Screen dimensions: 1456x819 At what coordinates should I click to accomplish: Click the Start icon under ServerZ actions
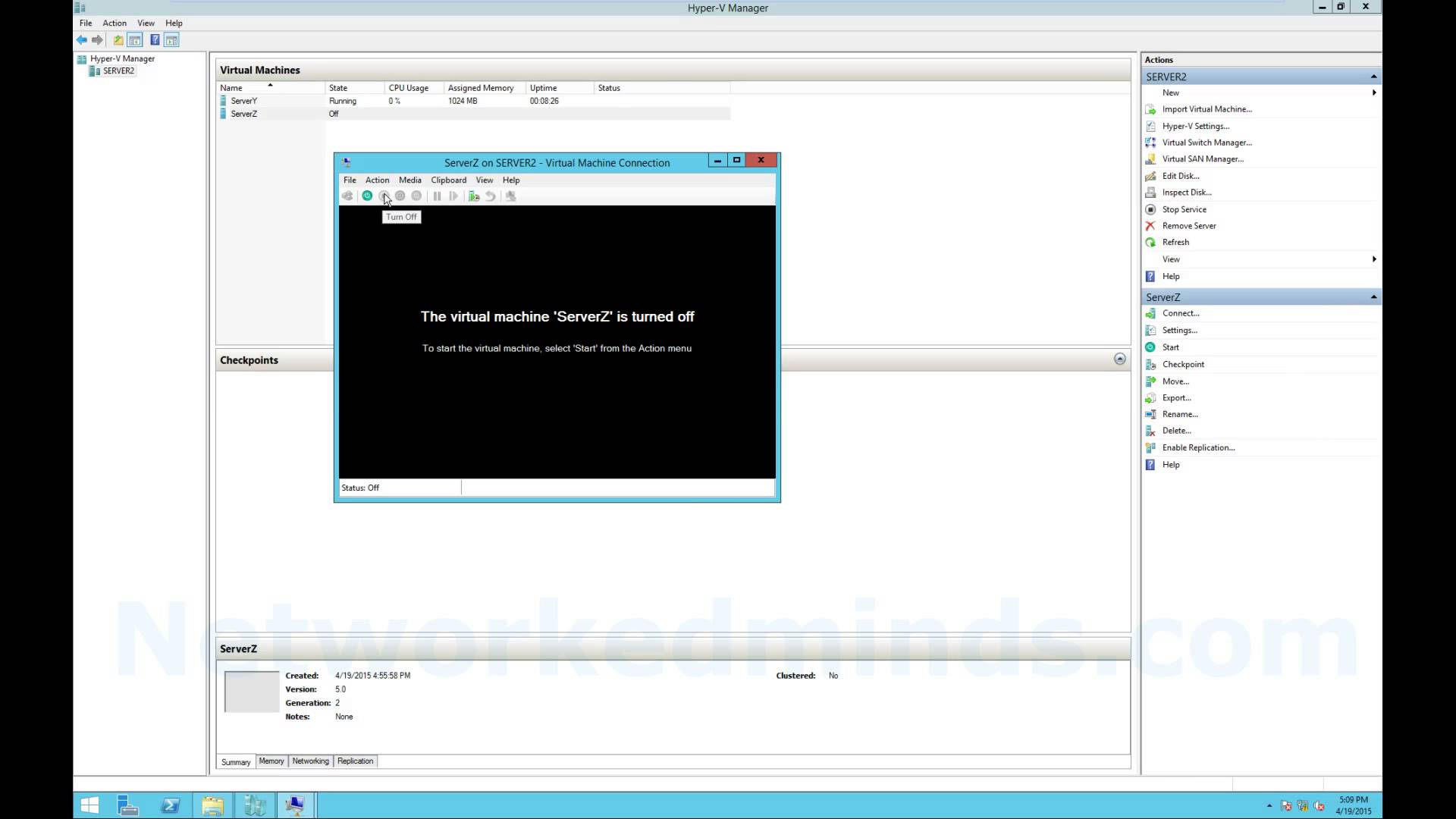pos(1150,347)
